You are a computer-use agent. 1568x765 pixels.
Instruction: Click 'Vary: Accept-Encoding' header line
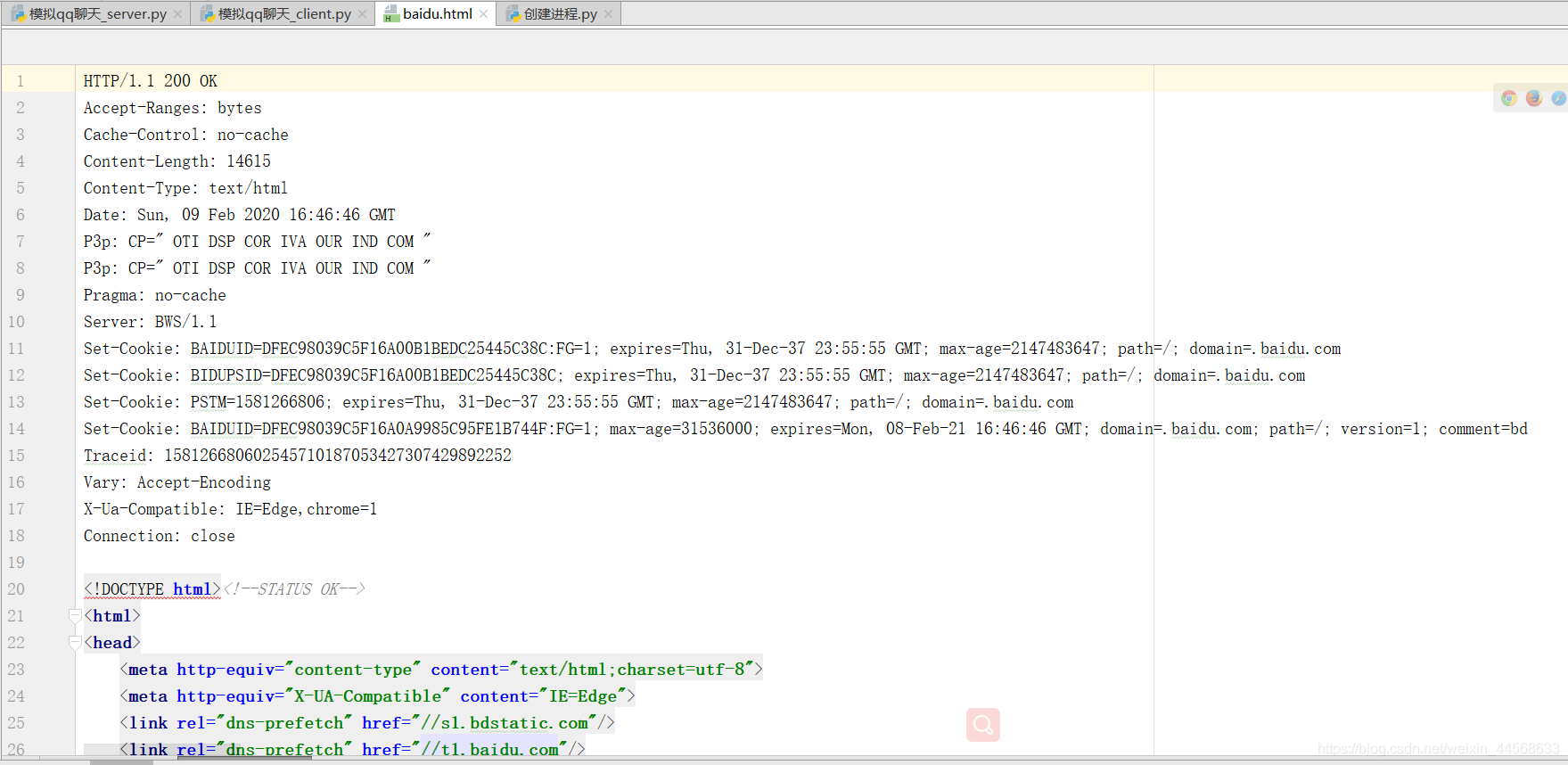177,482
